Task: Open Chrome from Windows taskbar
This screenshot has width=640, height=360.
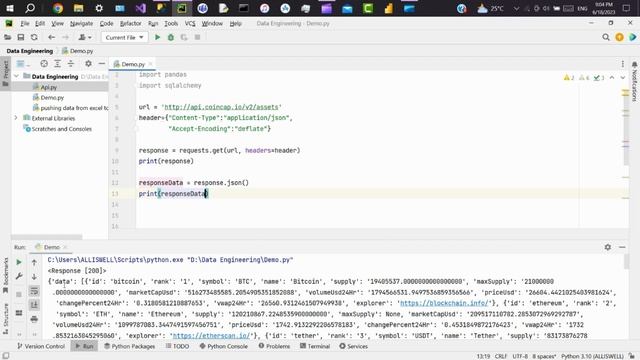Action: tap(58, 8)
